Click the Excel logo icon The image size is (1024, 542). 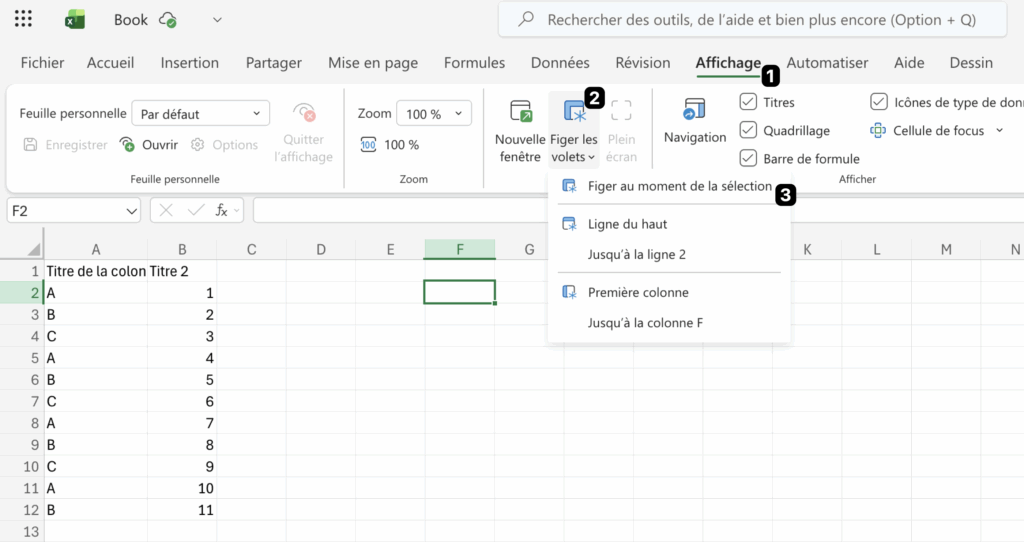[x=75, y=19]
